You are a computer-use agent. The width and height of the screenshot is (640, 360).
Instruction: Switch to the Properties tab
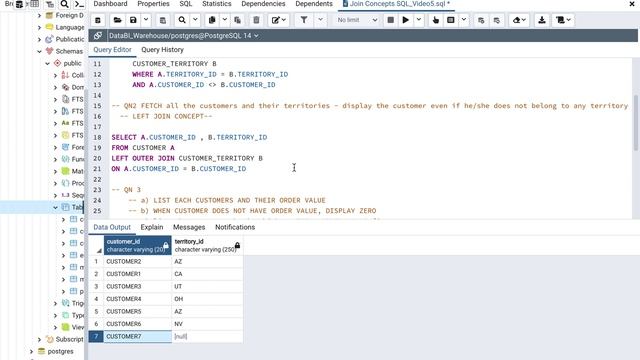coord(153,4)
